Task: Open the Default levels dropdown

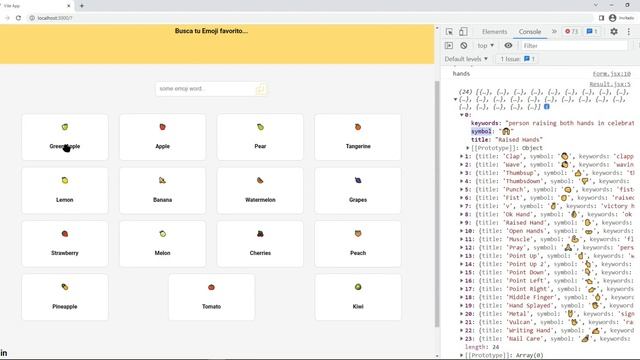Action: point(466,59)
